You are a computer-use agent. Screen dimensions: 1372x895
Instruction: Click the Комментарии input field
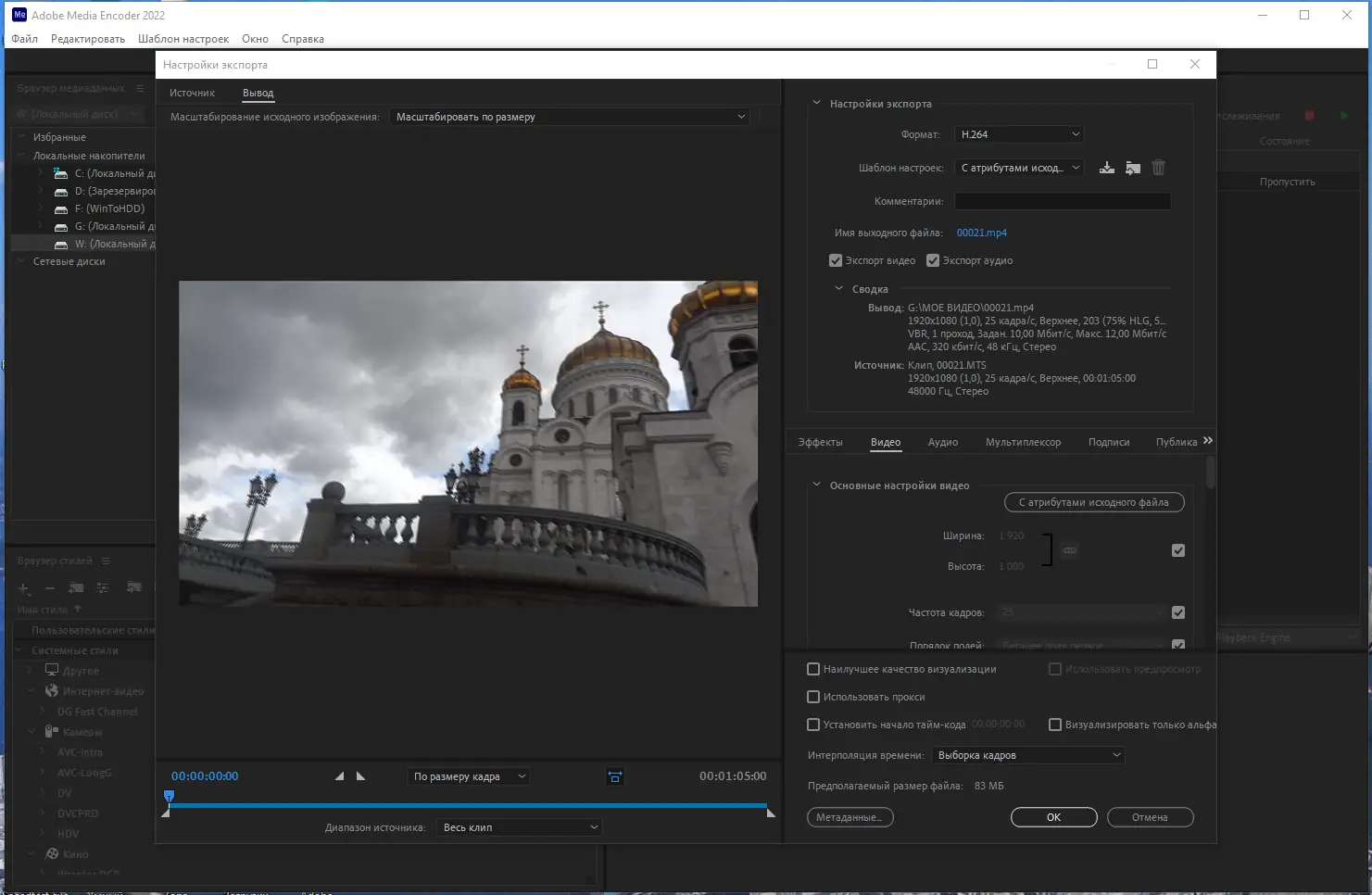(1063, 201)
